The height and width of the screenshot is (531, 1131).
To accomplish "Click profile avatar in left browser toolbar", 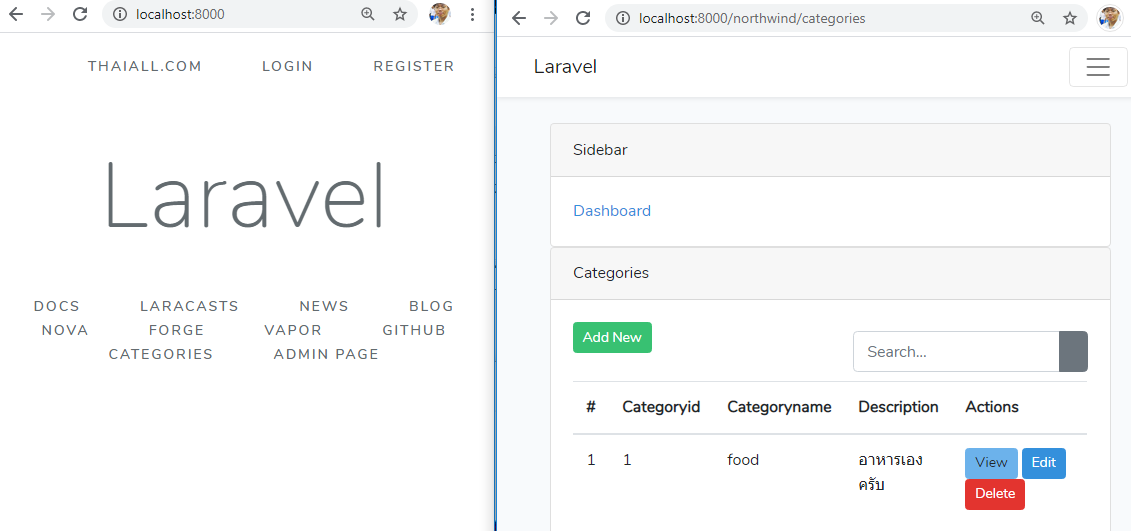I will coord(439,14).
